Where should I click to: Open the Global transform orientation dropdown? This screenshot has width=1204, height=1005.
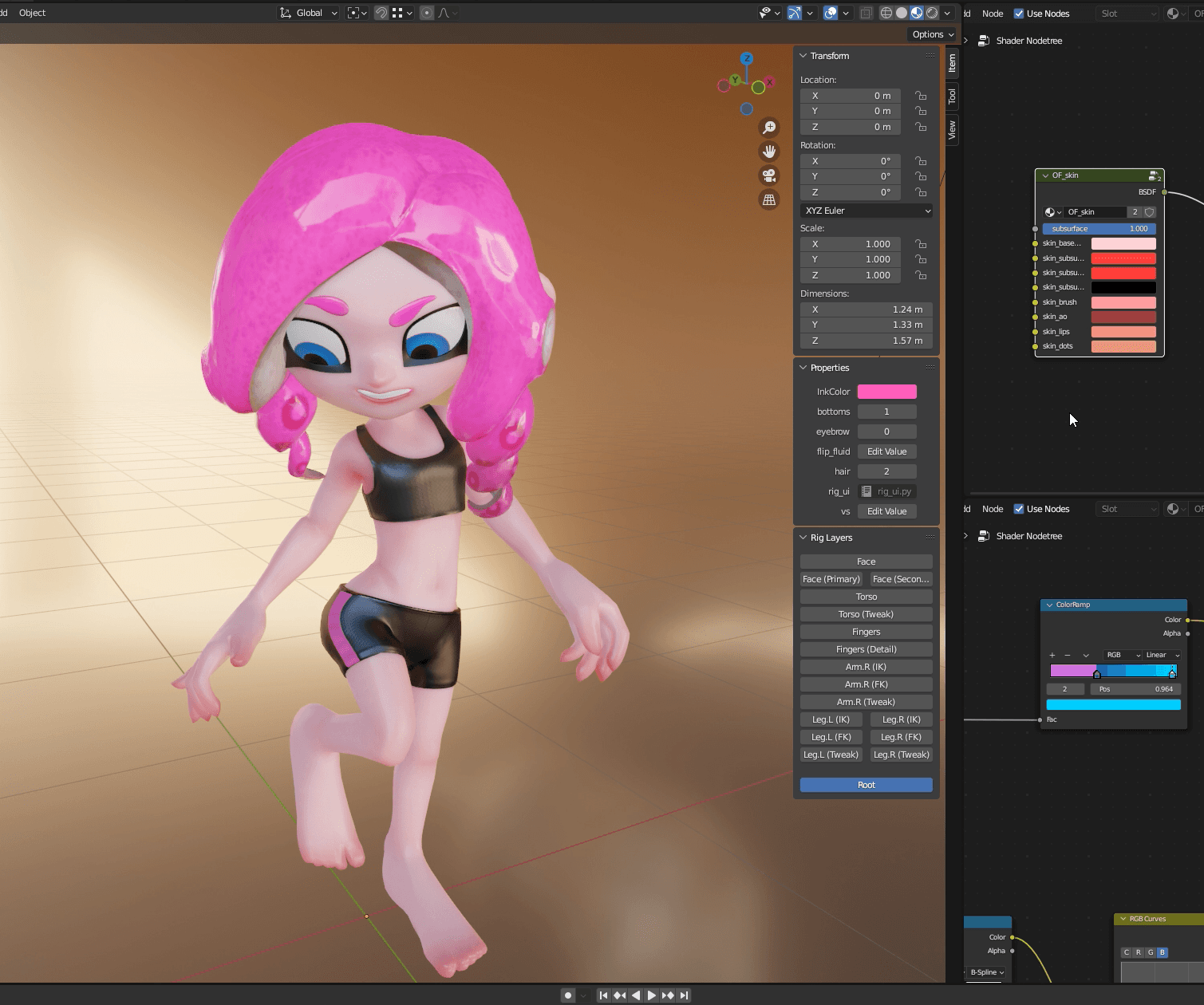coord(309,13)
